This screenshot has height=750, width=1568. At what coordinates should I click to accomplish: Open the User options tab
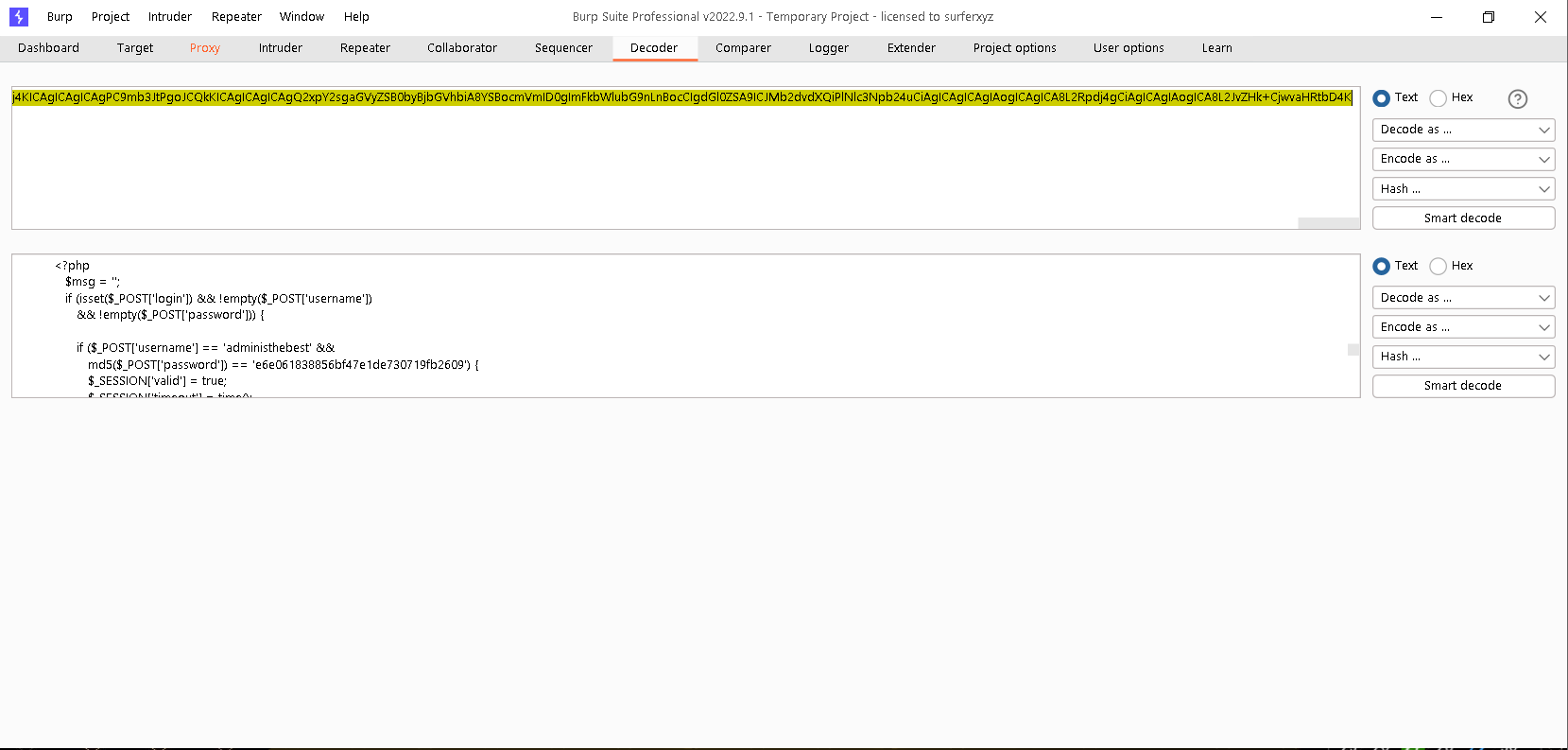coord(1129,48)
